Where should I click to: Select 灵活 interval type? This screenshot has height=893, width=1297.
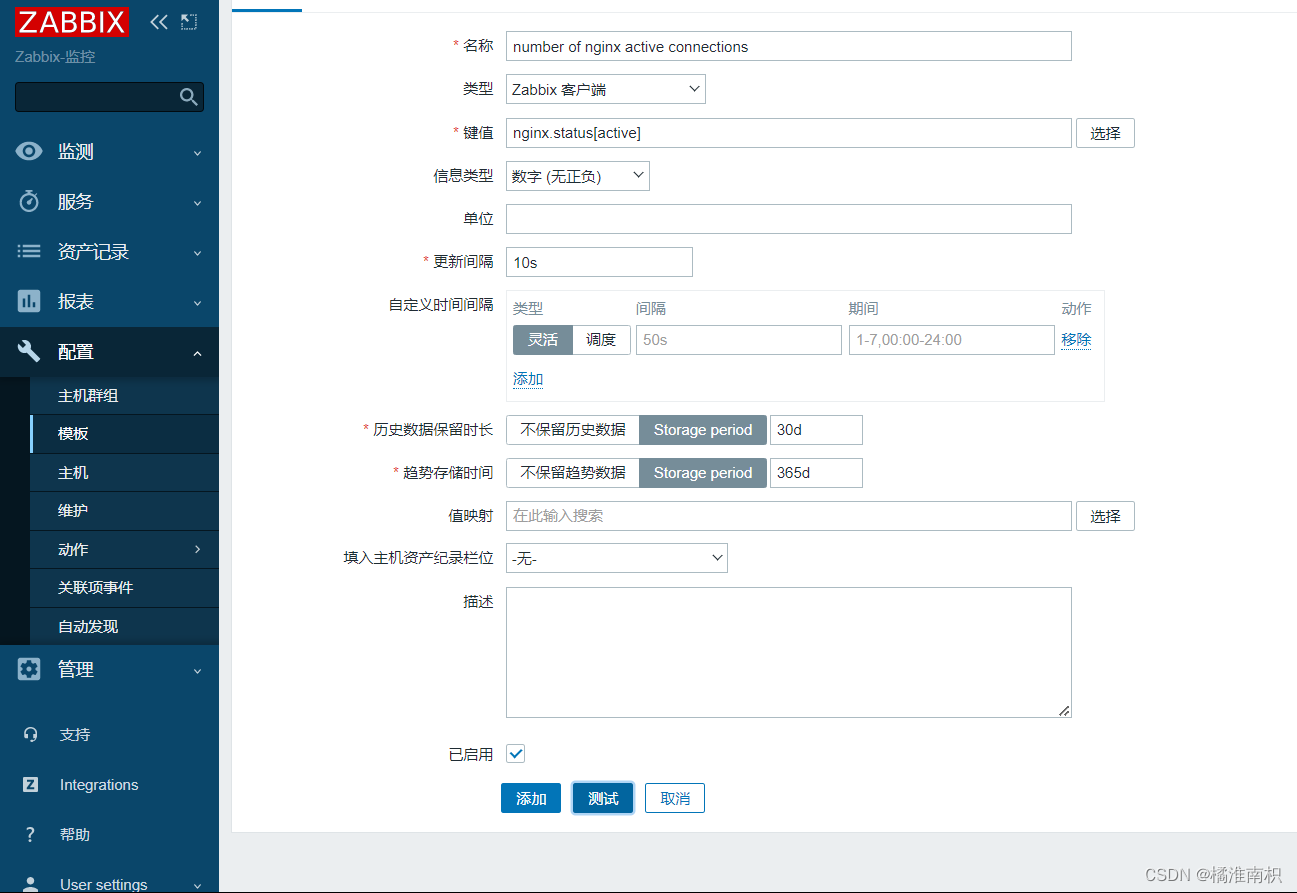(x=543, y=340)
